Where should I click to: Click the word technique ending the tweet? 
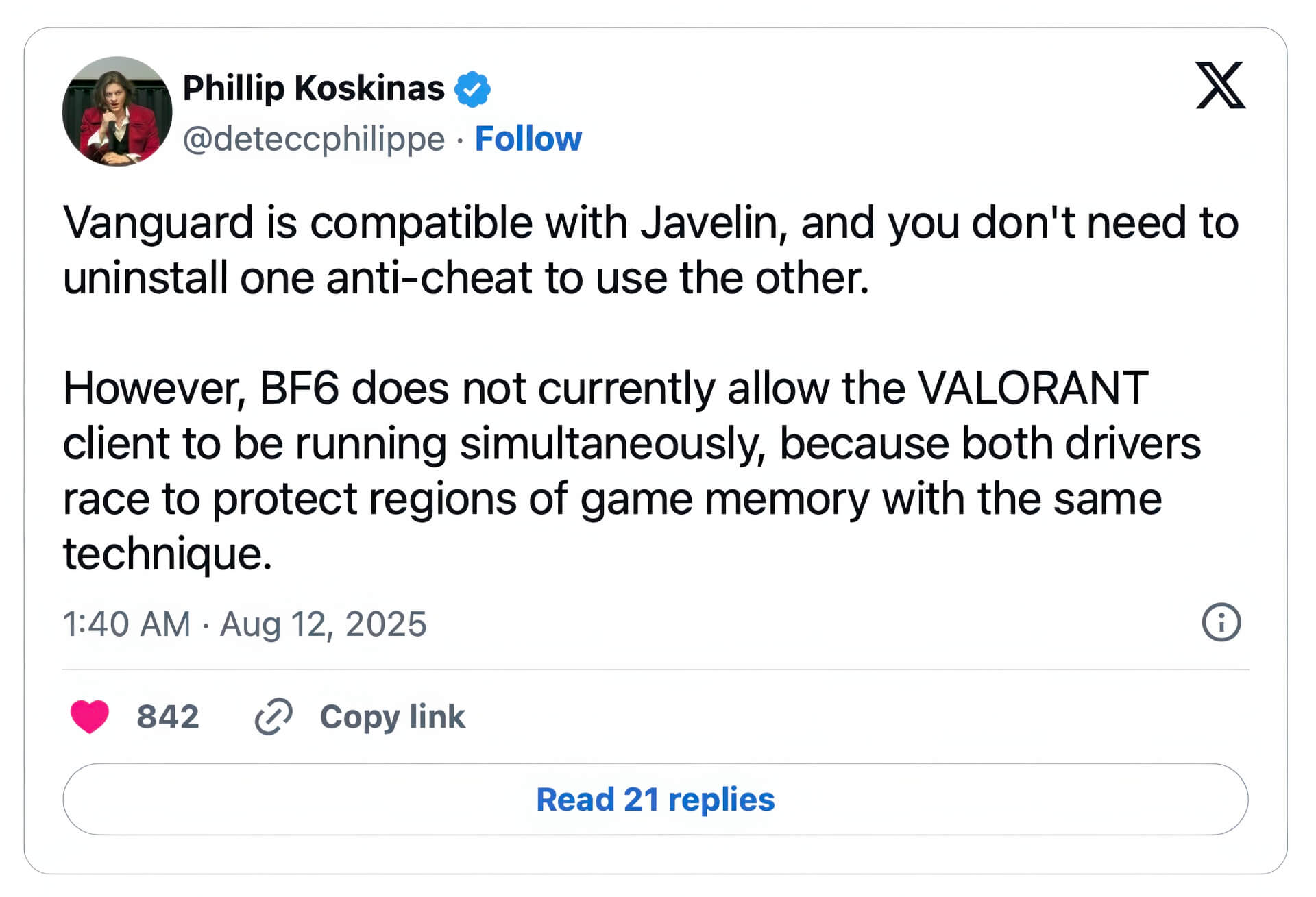click(167, 554)
